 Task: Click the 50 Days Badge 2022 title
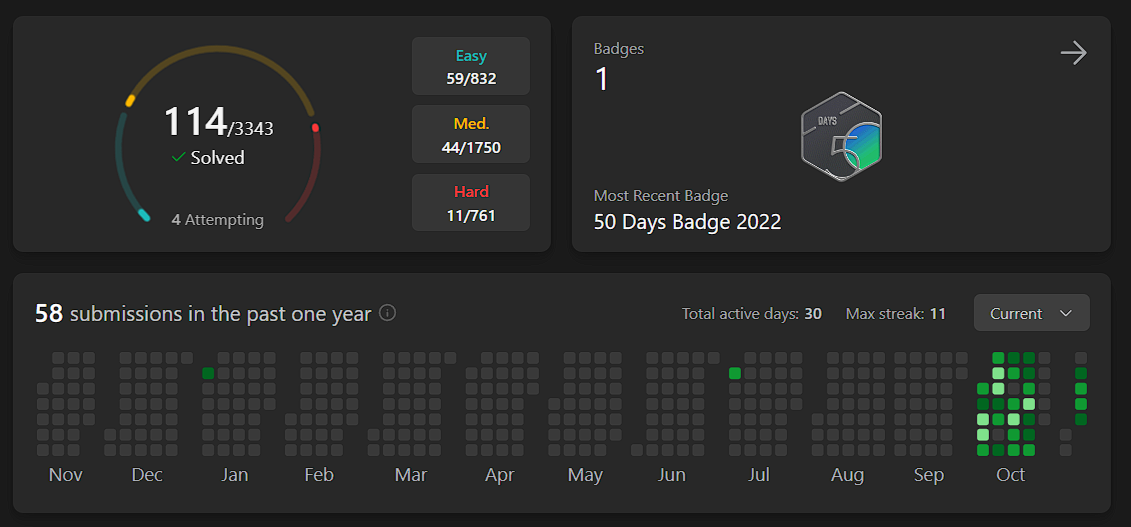point(687,221)
